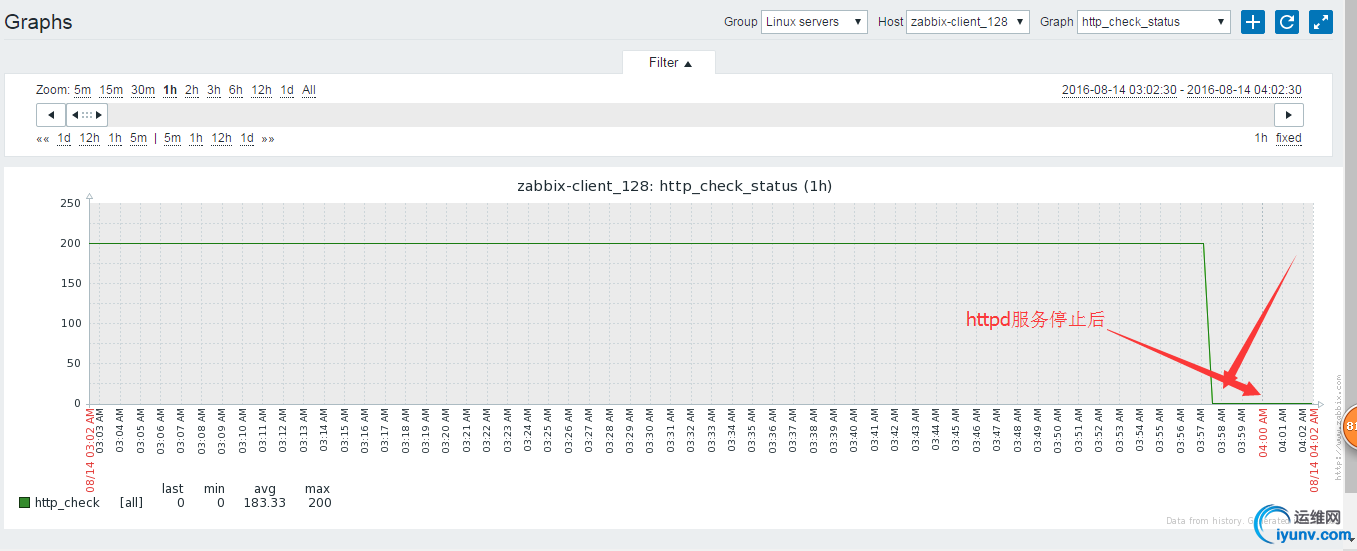
Task: Zoom to All time range
Action: (309, 90)
